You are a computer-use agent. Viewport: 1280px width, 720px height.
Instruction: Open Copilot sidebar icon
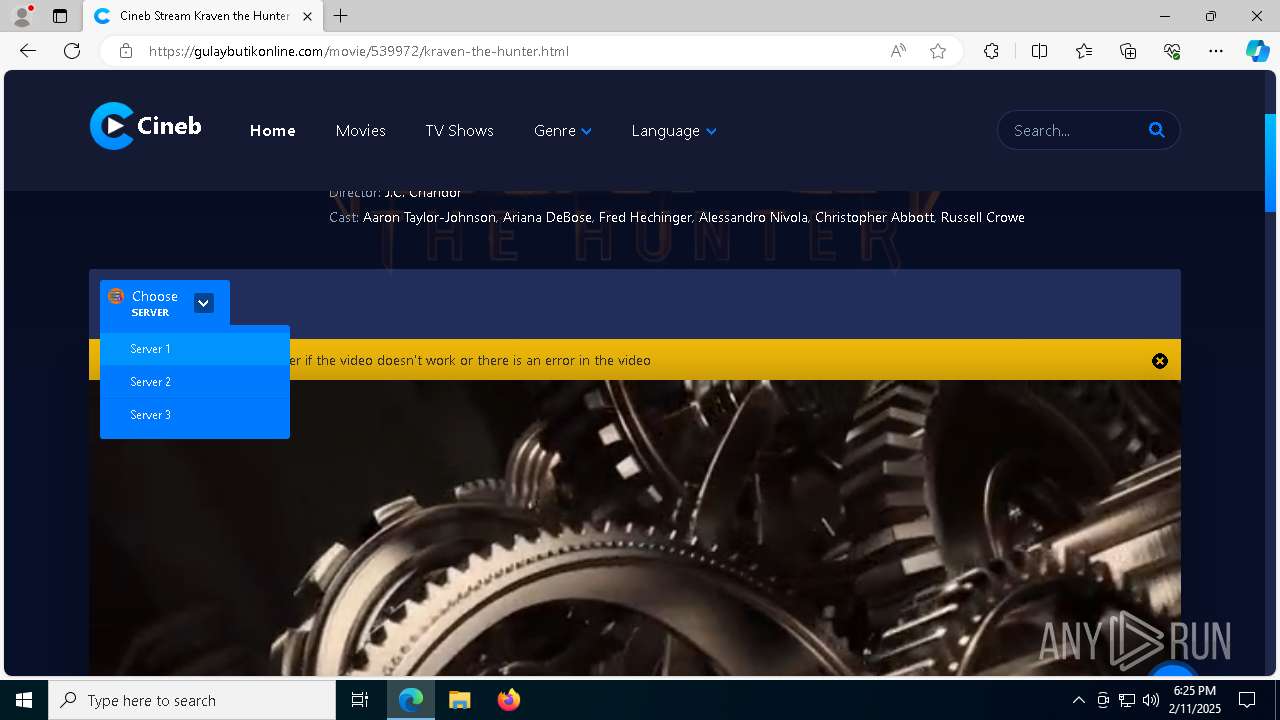click(1257, 51)
